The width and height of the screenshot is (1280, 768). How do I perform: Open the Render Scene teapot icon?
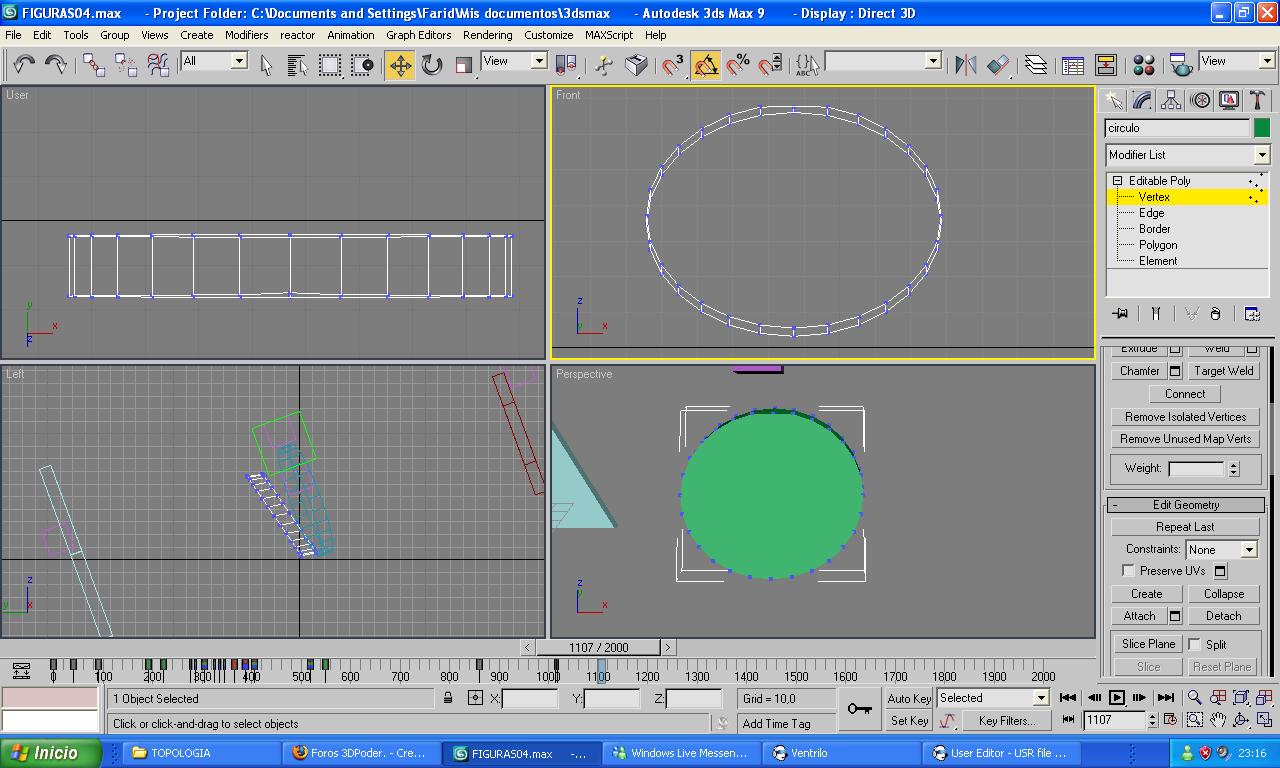tap(1181, 65)
